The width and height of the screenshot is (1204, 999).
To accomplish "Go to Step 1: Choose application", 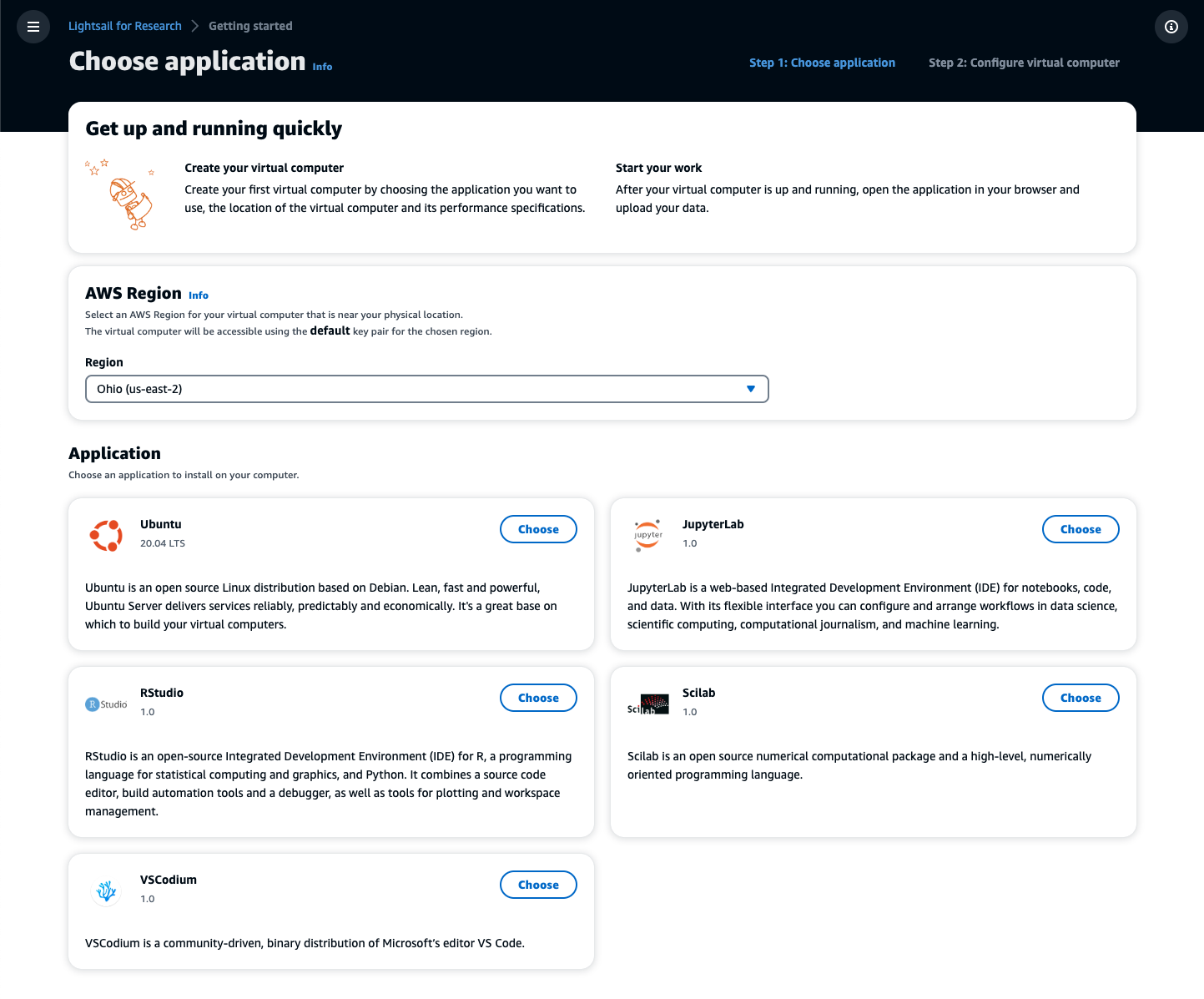I will tap(822, 63).
